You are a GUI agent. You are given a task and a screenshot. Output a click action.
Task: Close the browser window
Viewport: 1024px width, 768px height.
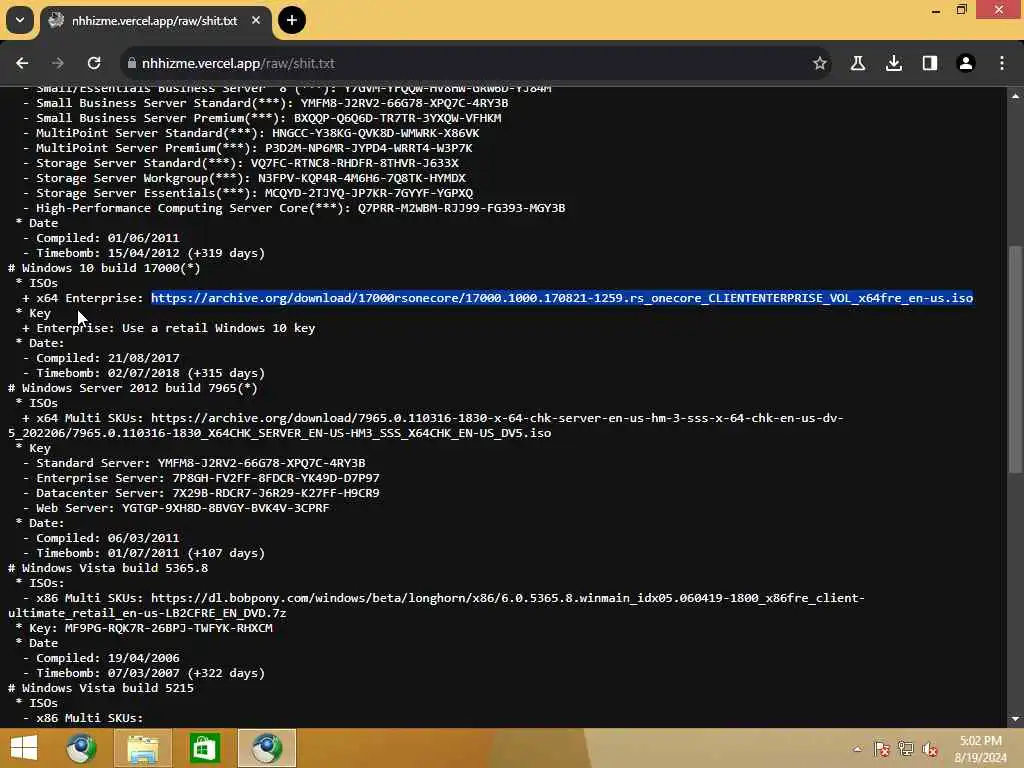tap(999, 9)
